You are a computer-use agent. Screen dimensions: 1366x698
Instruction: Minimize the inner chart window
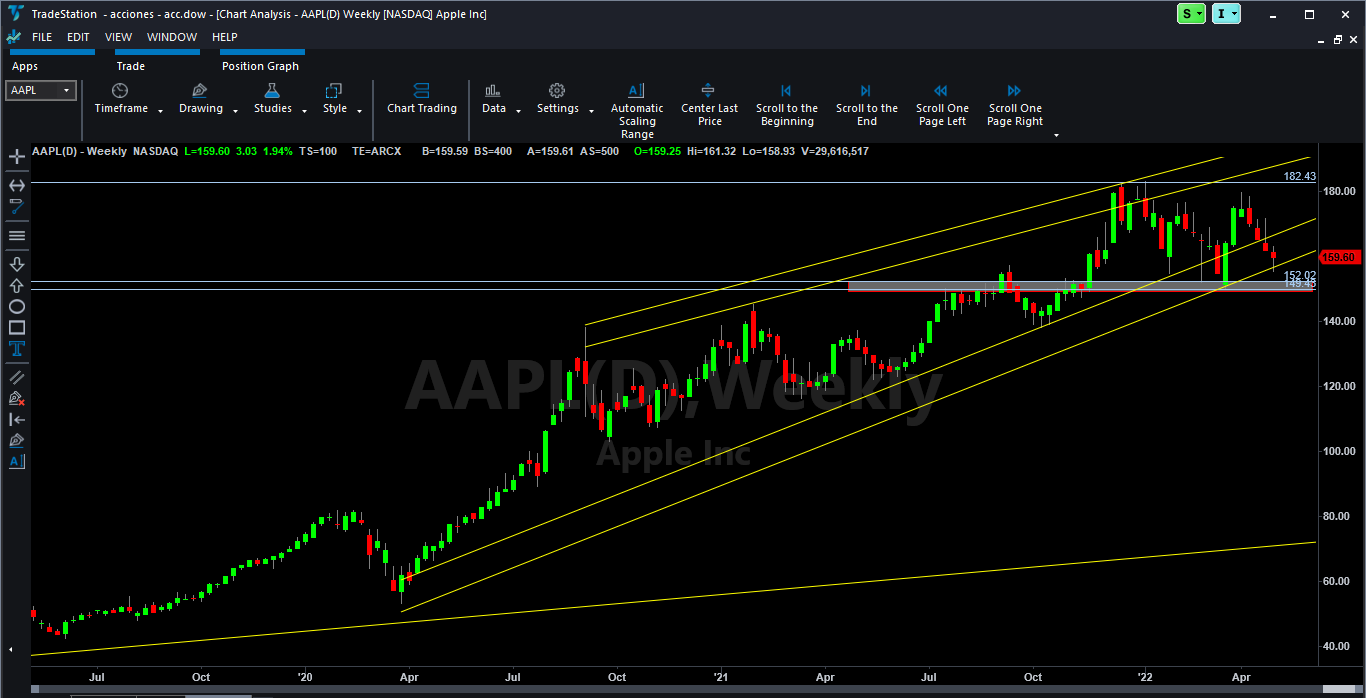pyautogui.click(x=1321, y=40)
